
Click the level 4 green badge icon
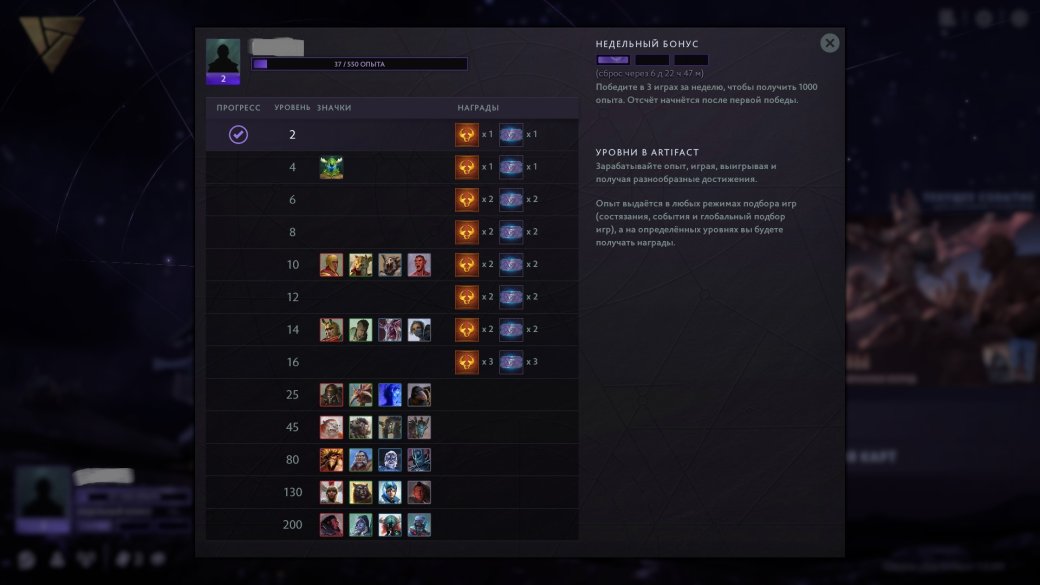pos(332,167)
